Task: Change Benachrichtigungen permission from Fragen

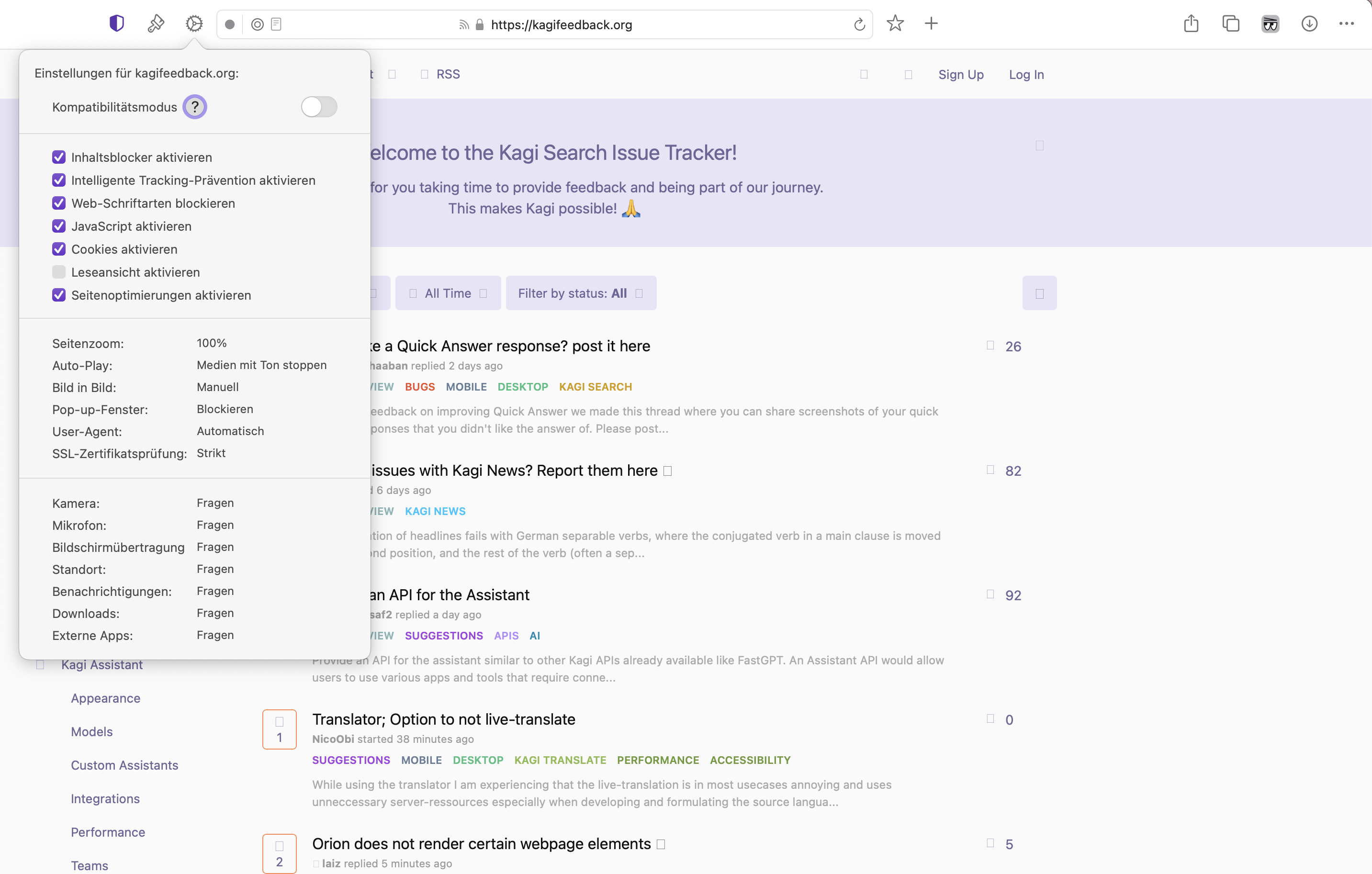Action: click(x=215, y=592)
